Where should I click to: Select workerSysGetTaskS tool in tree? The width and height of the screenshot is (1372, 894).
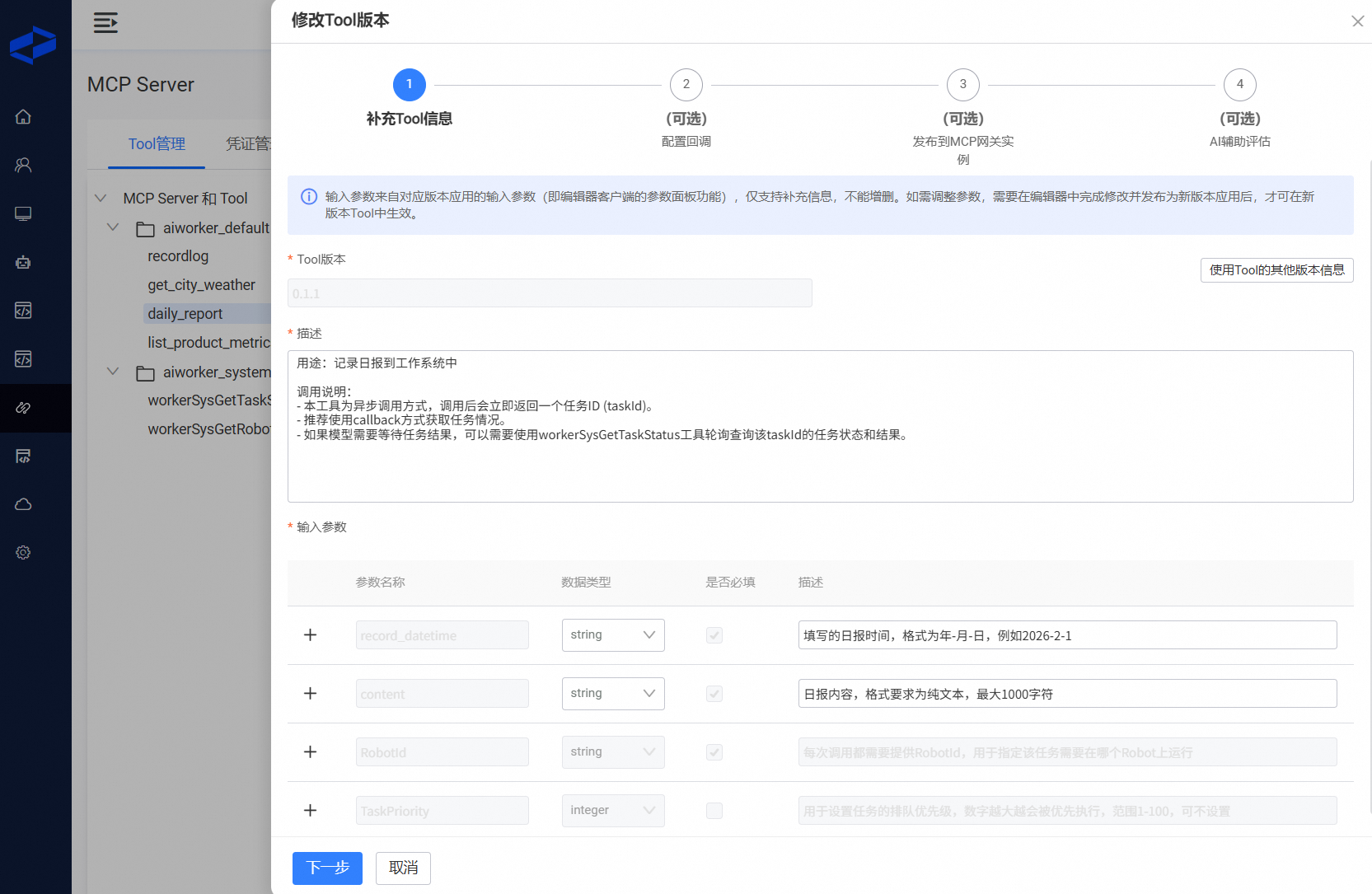pos(209,400)
